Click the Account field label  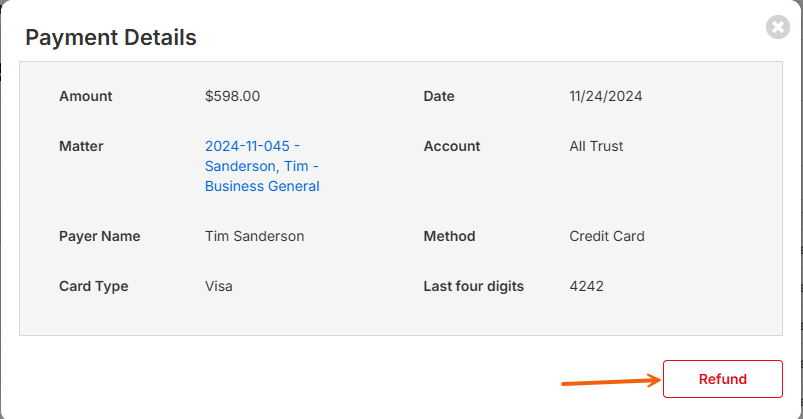[x=452, y=146]
